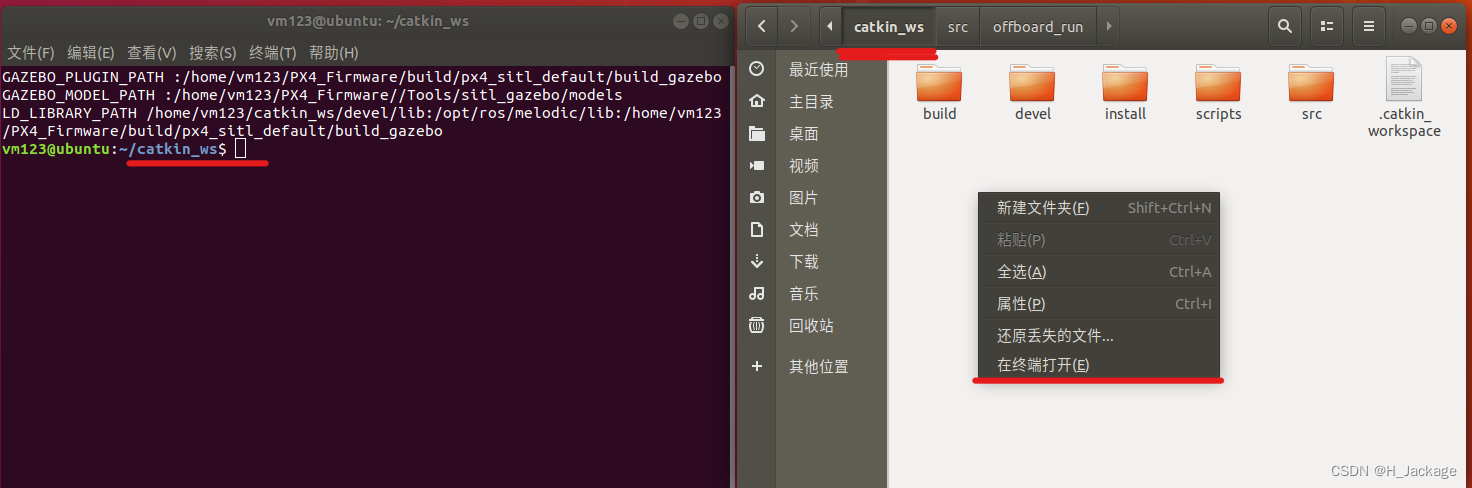The image size is (1472, 488).
Task: Select the .catkin_workspace file
Action: tap(1404, 97)
